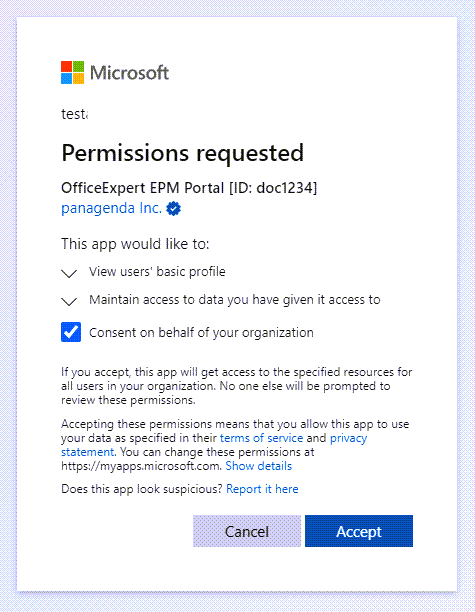Click the Cancel button
The height and width of the screenshot is (612, 475).
point(247,531)
